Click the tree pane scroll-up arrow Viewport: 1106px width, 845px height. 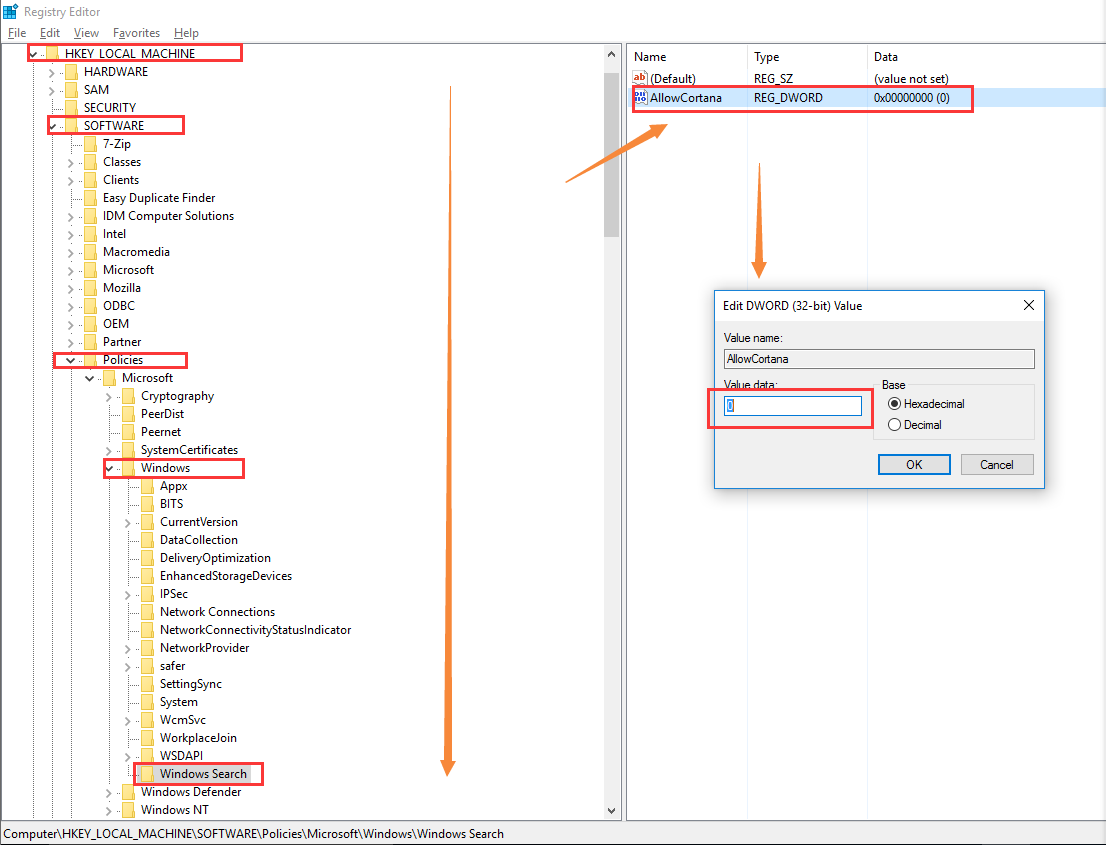(612, 54)
